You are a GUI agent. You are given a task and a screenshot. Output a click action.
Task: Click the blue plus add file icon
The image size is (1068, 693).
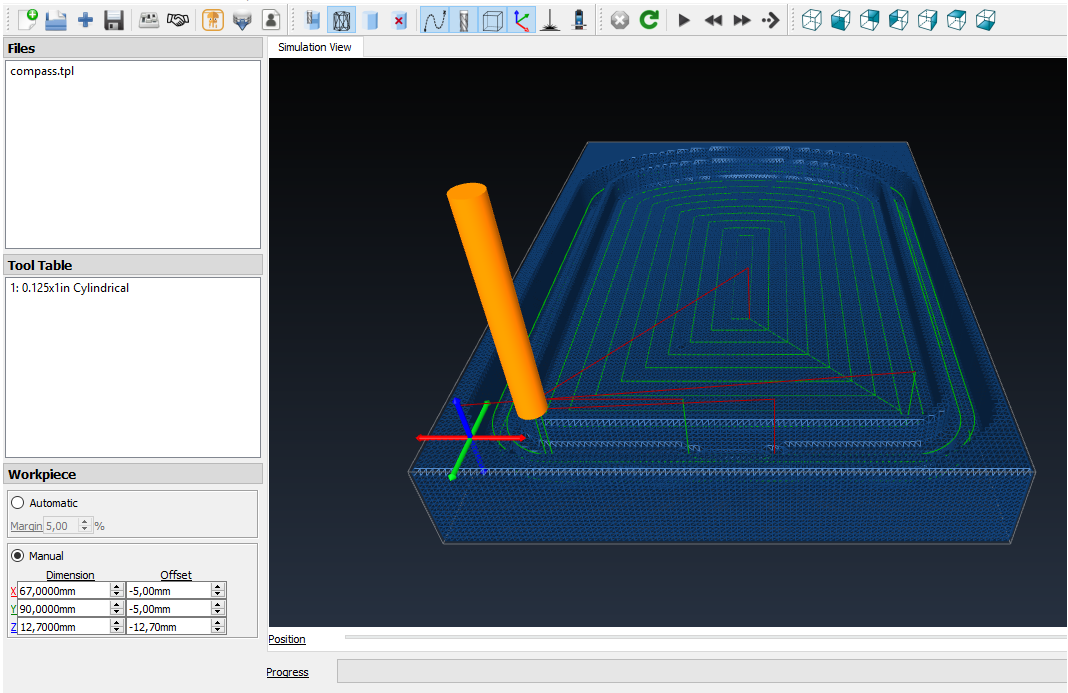(85, 19)
